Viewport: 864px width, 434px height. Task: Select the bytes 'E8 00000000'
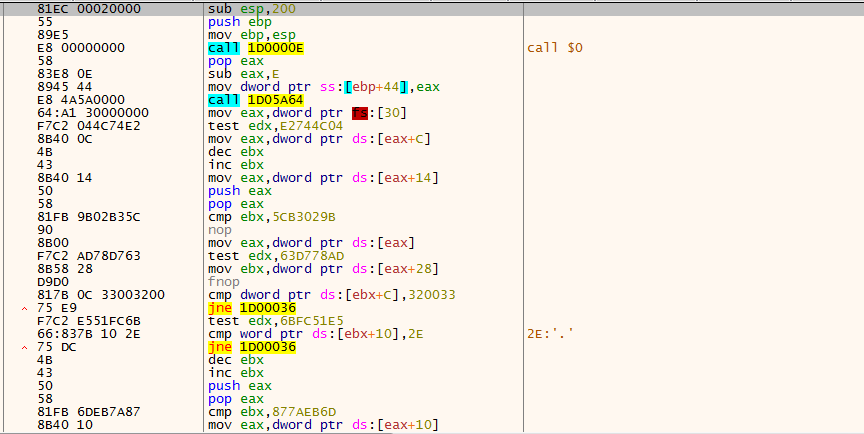tap(81, 48)
